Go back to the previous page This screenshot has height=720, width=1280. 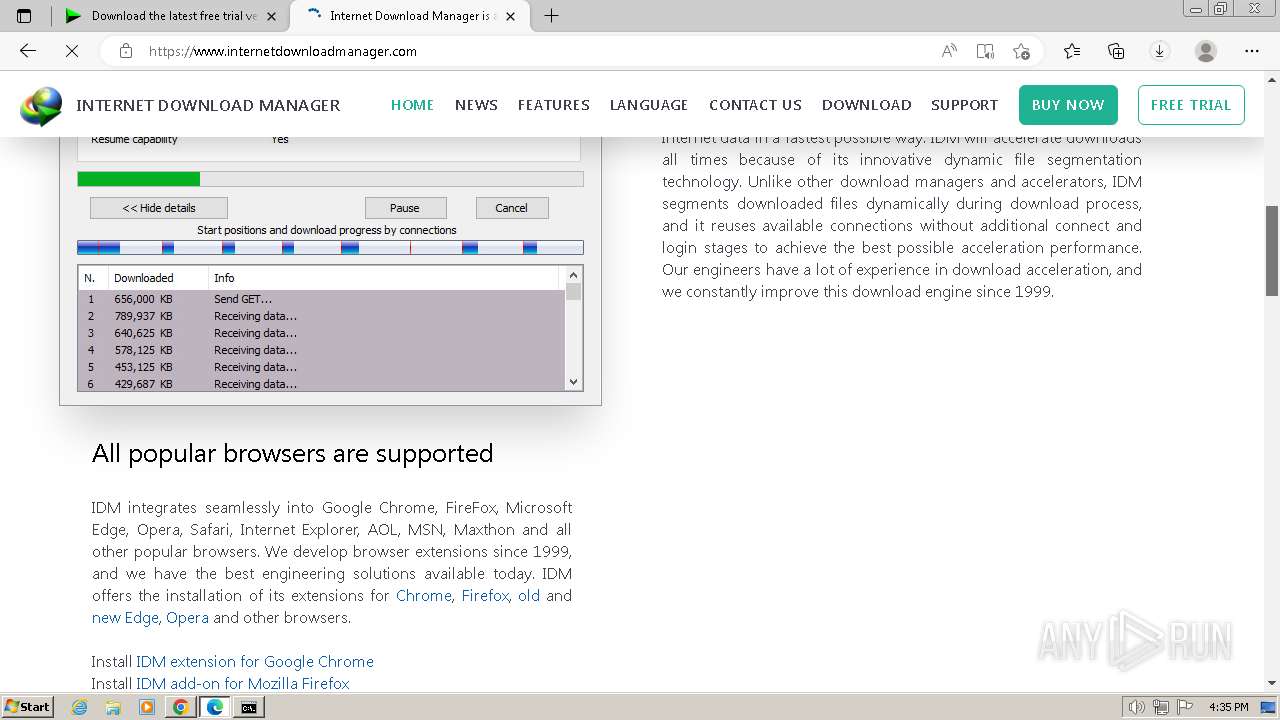28,51
